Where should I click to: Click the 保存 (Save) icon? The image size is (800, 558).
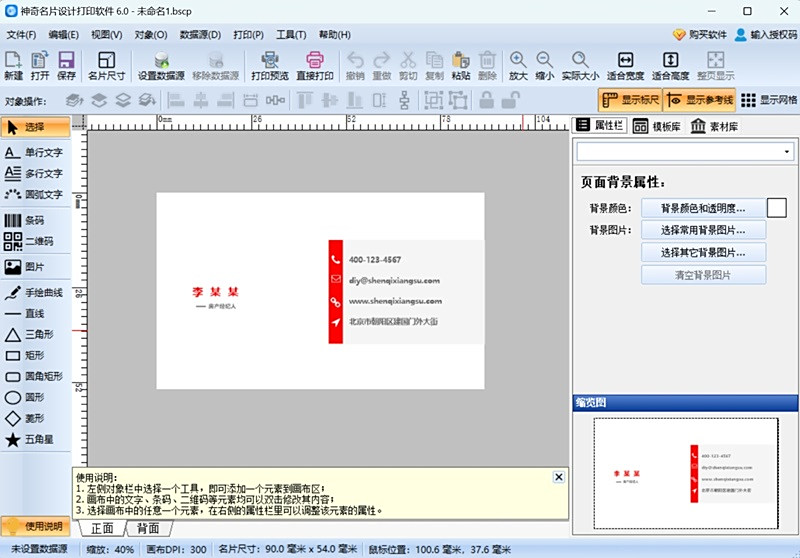tap(66, 65)
